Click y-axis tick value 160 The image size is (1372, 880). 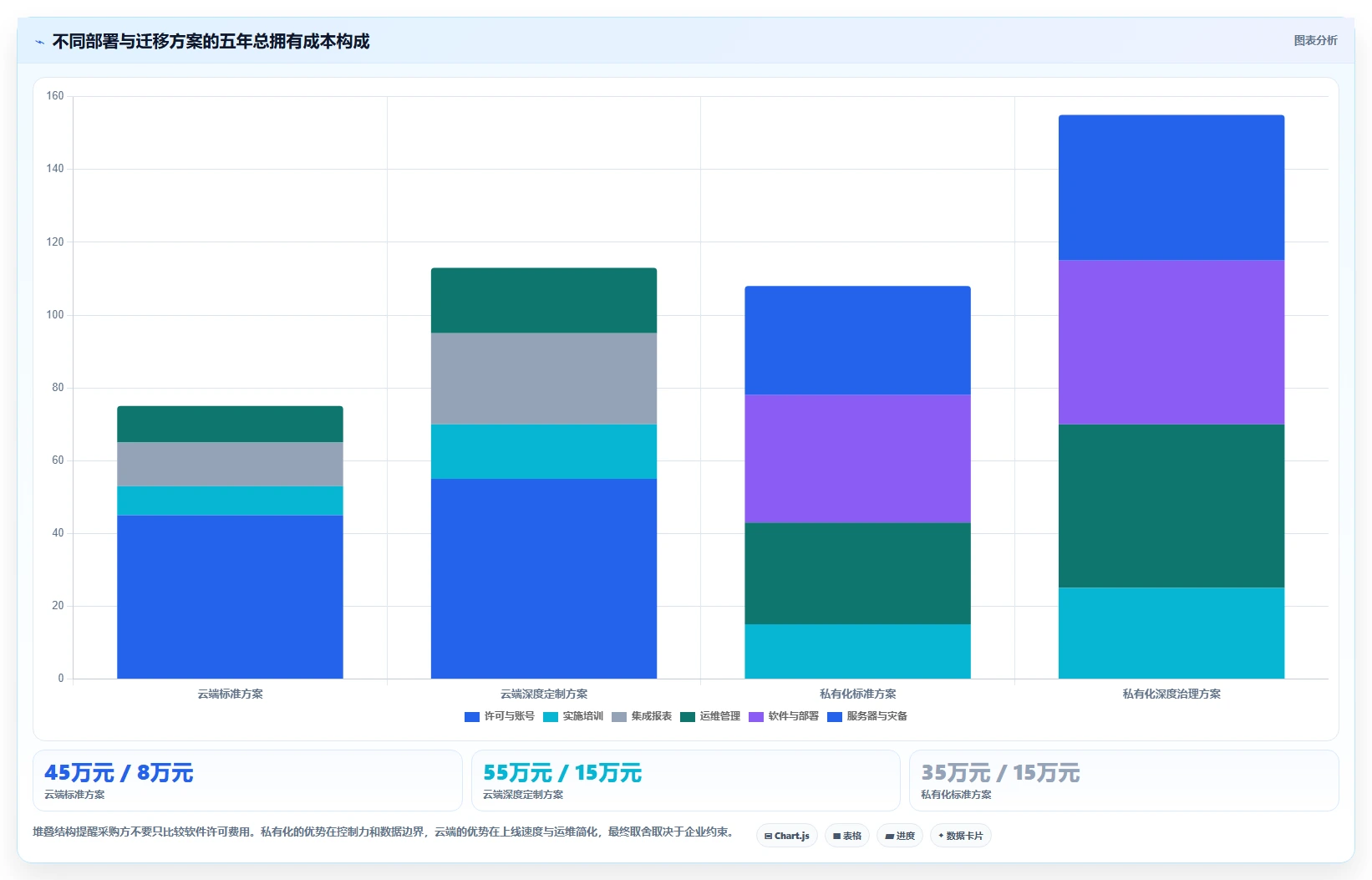point(55,96)
